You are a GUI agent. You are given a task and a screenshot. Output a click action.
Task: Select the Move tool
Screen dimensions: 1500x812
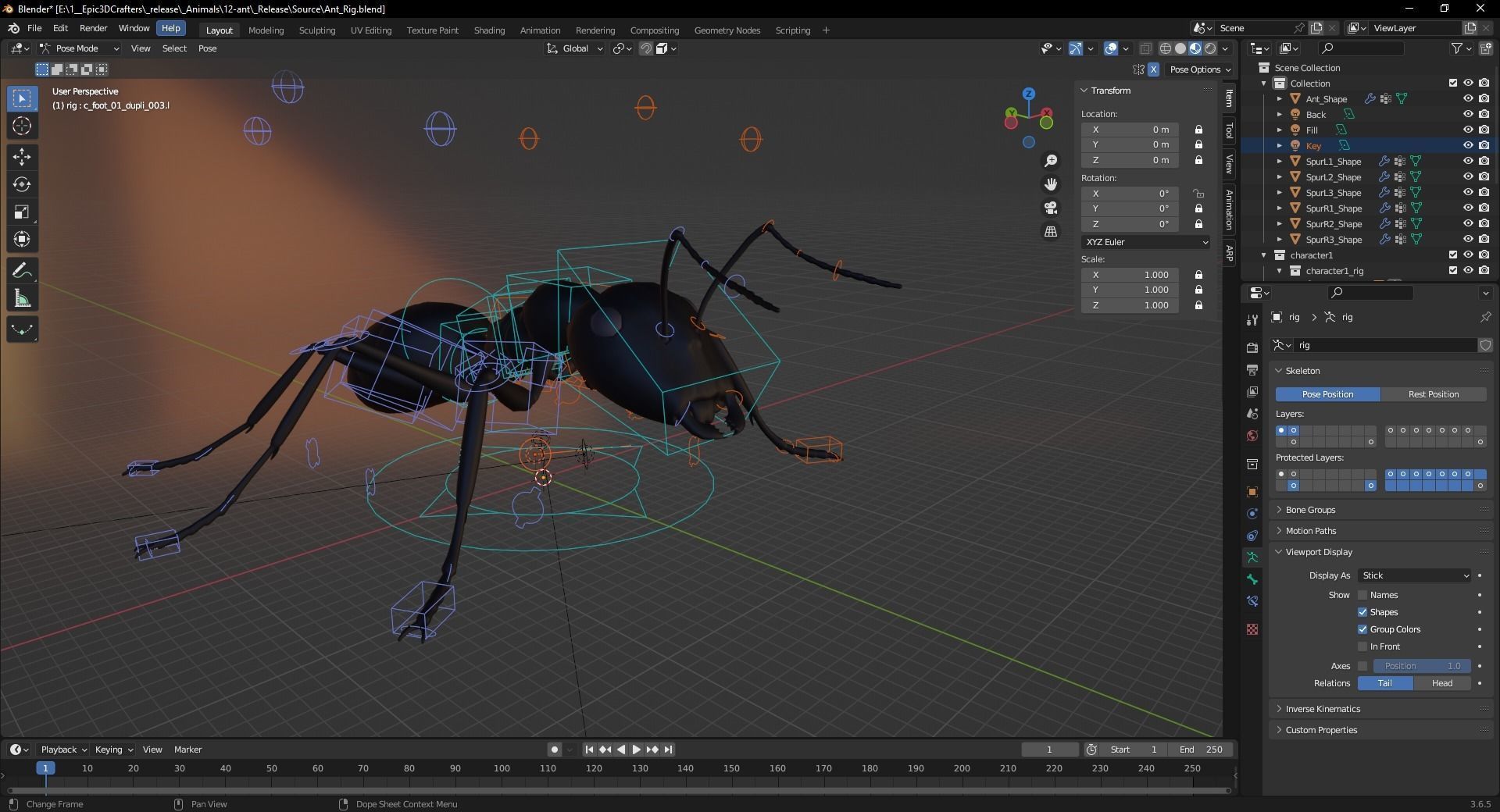tap(22, 157)
